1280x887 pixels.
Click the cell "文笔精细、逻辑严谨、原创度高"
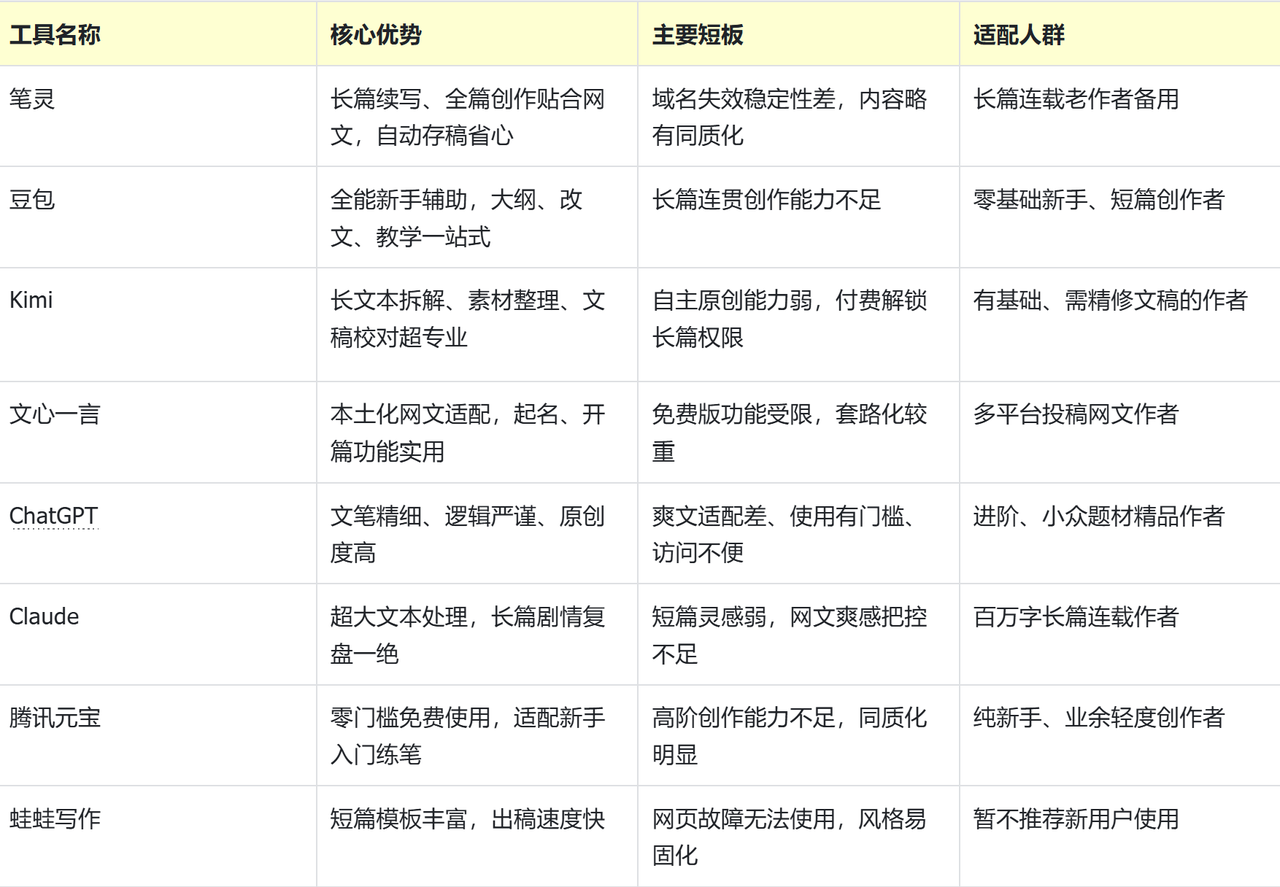pyautogui.click(x=478, y=533)
